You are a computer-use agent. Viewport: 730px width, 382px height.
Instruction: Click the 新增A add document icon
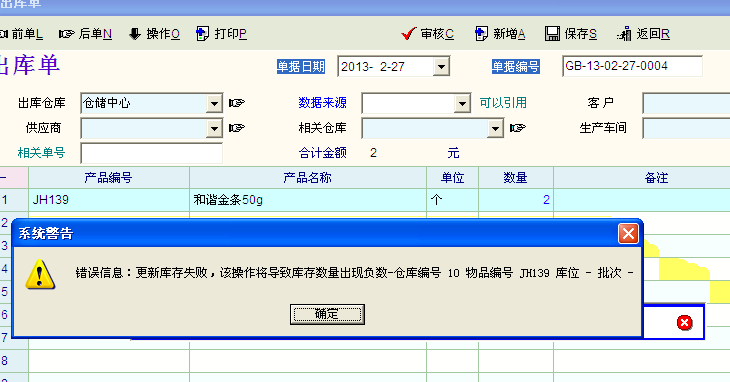click(481, 34)
